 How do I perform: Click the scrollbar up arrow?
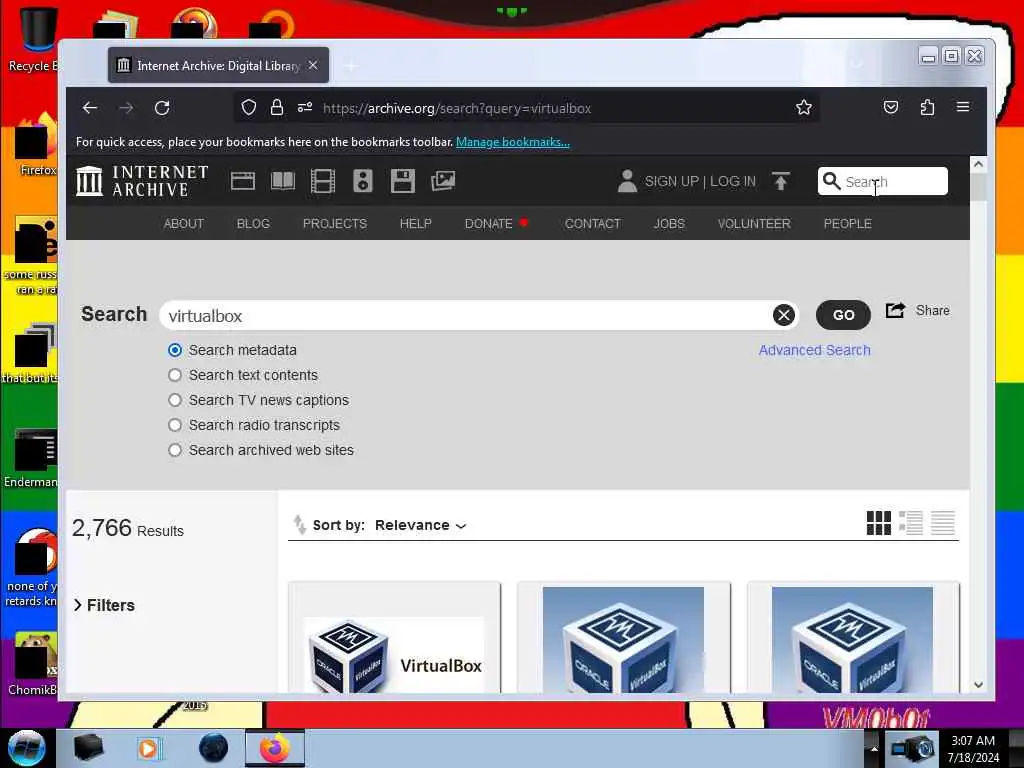pos(978,164)
